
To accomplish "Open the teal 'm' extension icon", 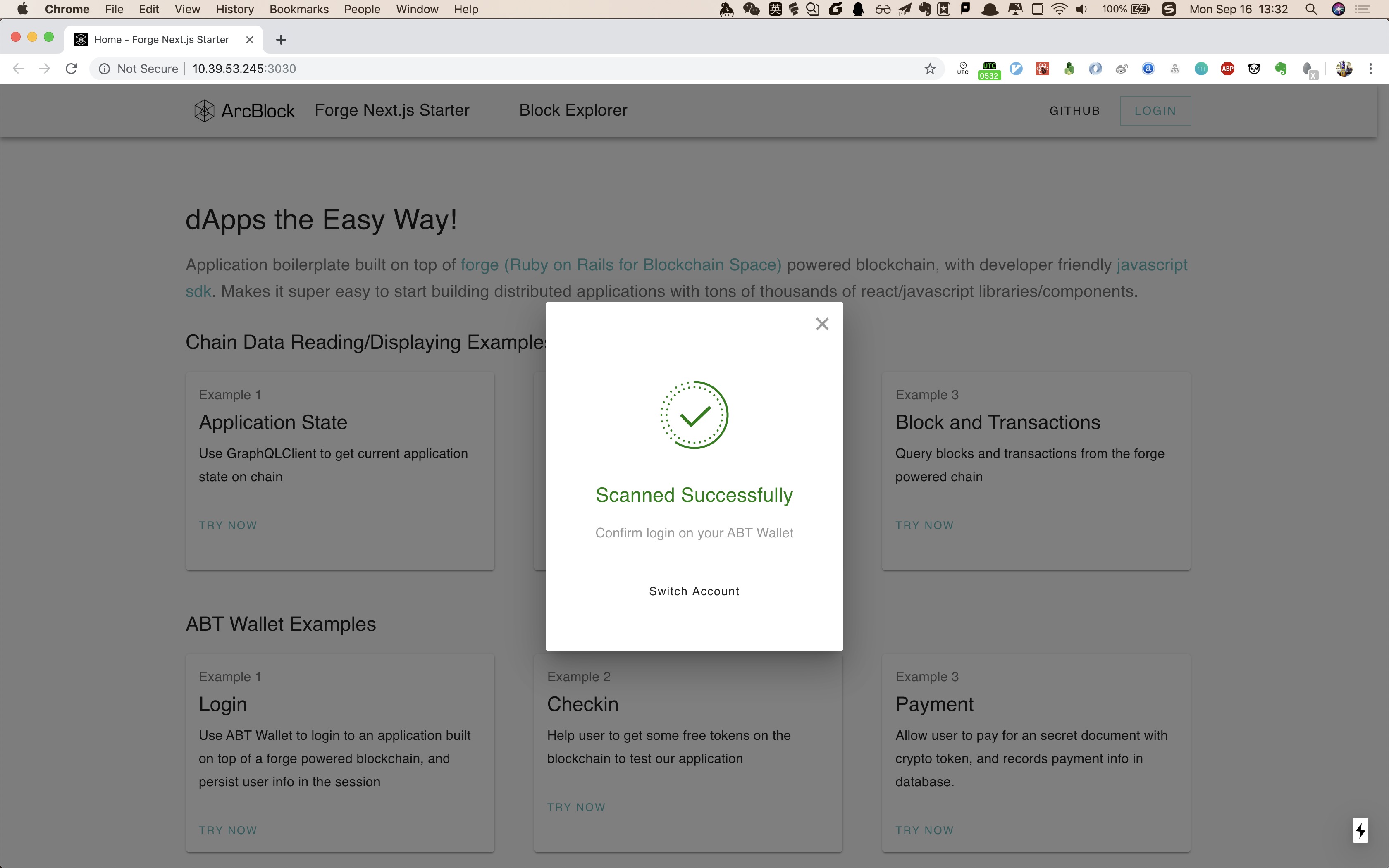I will pos(1201,69).
